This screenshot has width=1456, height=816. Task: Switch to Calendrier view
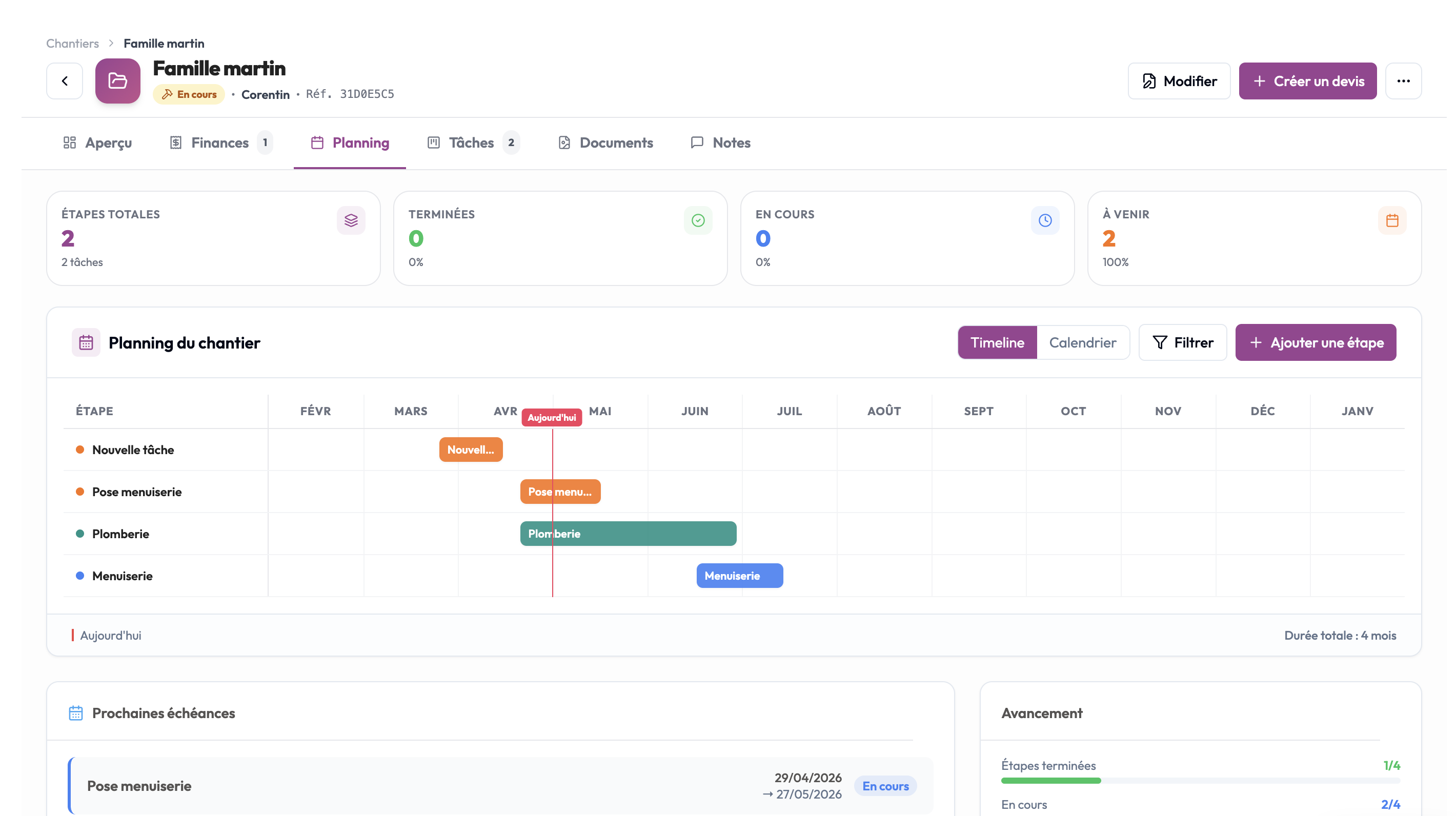(x=1082, y=342)
